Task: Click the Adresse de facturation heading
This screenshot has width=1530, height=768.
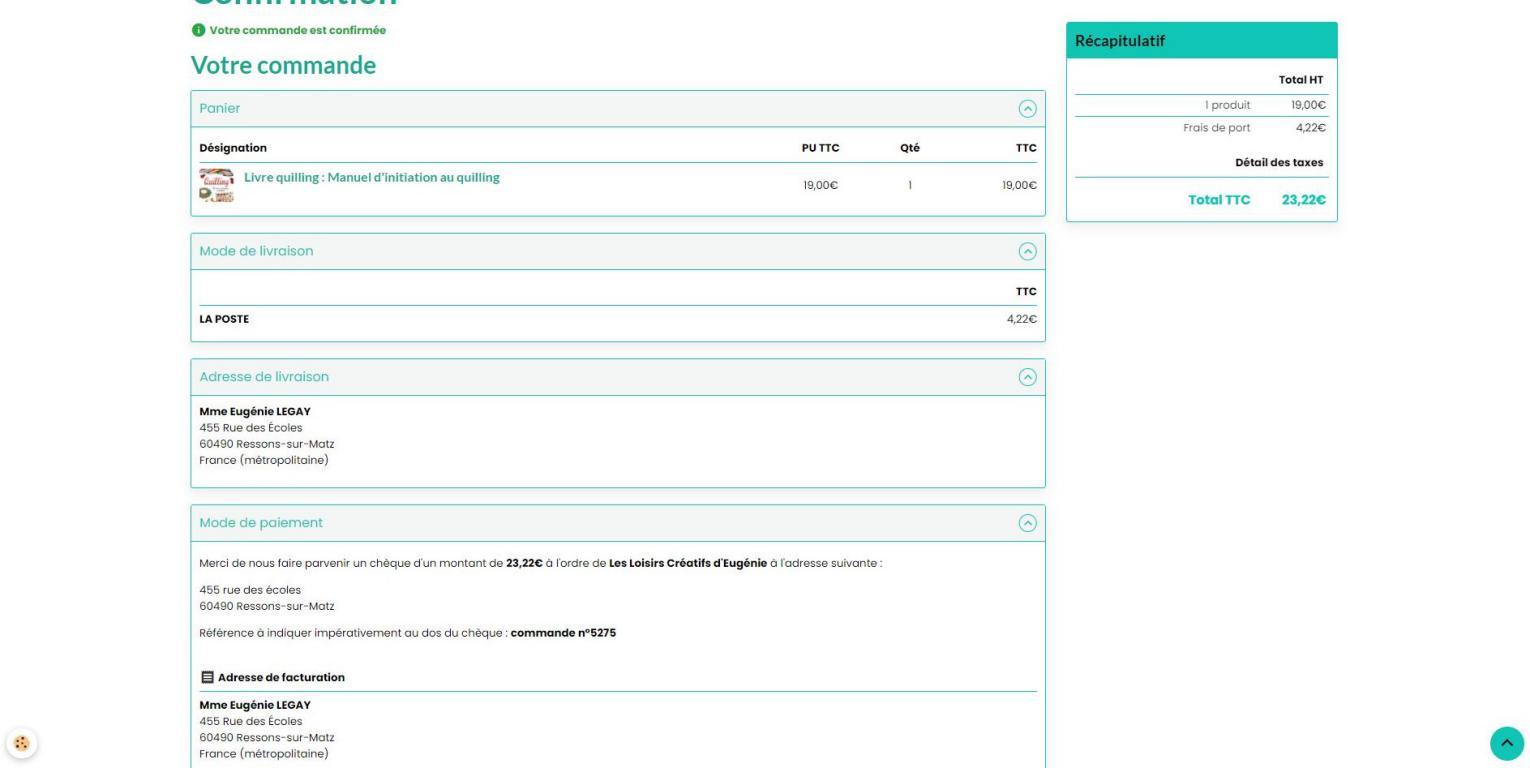Action: click(281, 677)
